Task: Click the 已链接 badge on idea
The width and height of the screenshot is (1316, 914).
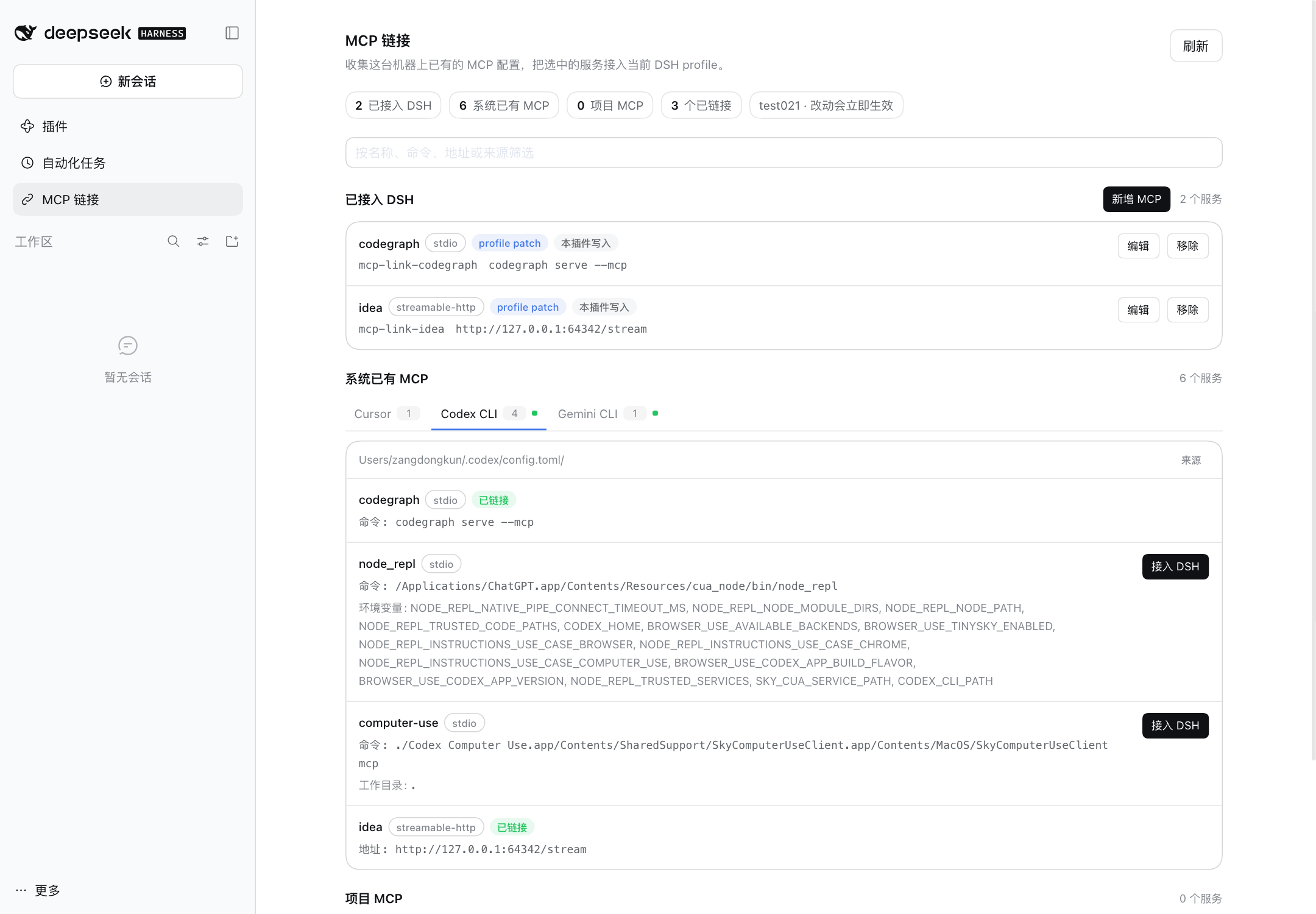Action: pyautogui.click(x=512, y=827)
